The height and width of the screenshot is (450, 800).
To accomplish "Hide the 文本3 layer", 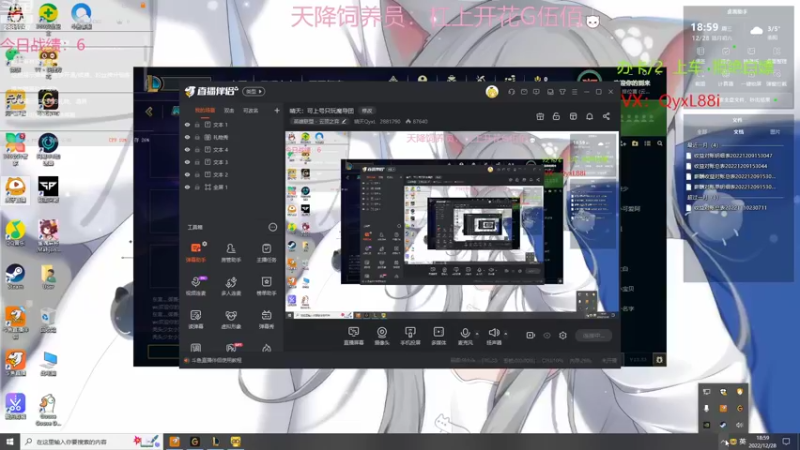I will [x=187, y=162].
